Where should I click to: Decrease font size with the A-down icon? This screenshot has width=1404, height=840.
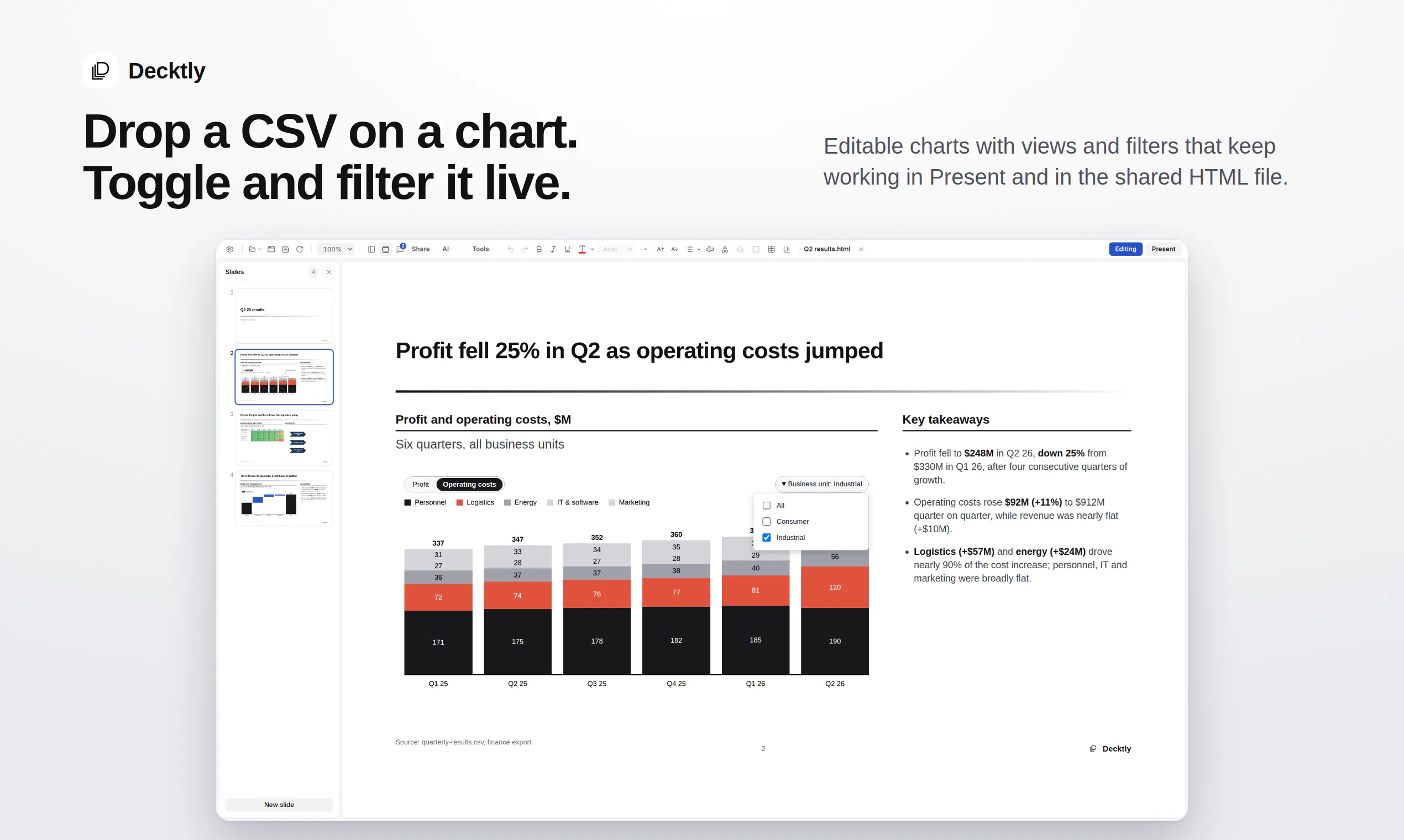point(674,249)
